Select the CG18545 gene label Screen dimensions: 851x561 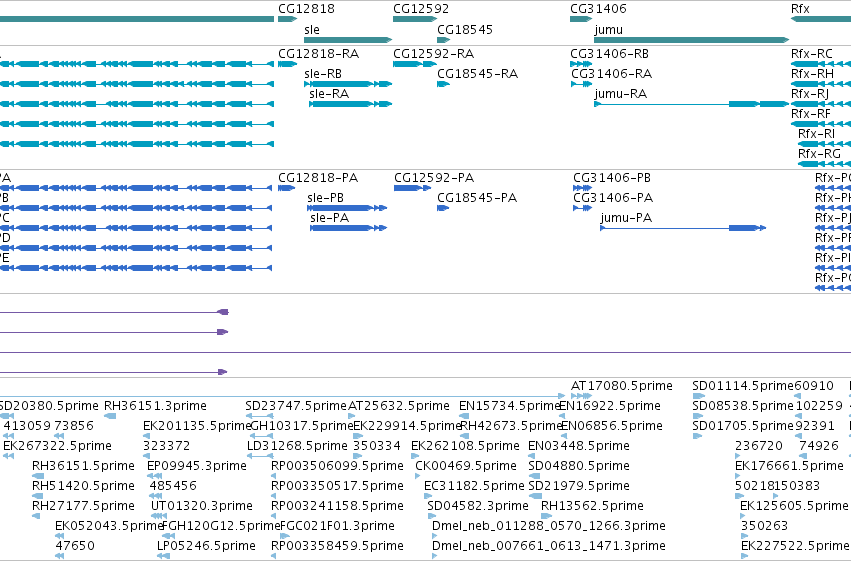(x=465, y=29)
